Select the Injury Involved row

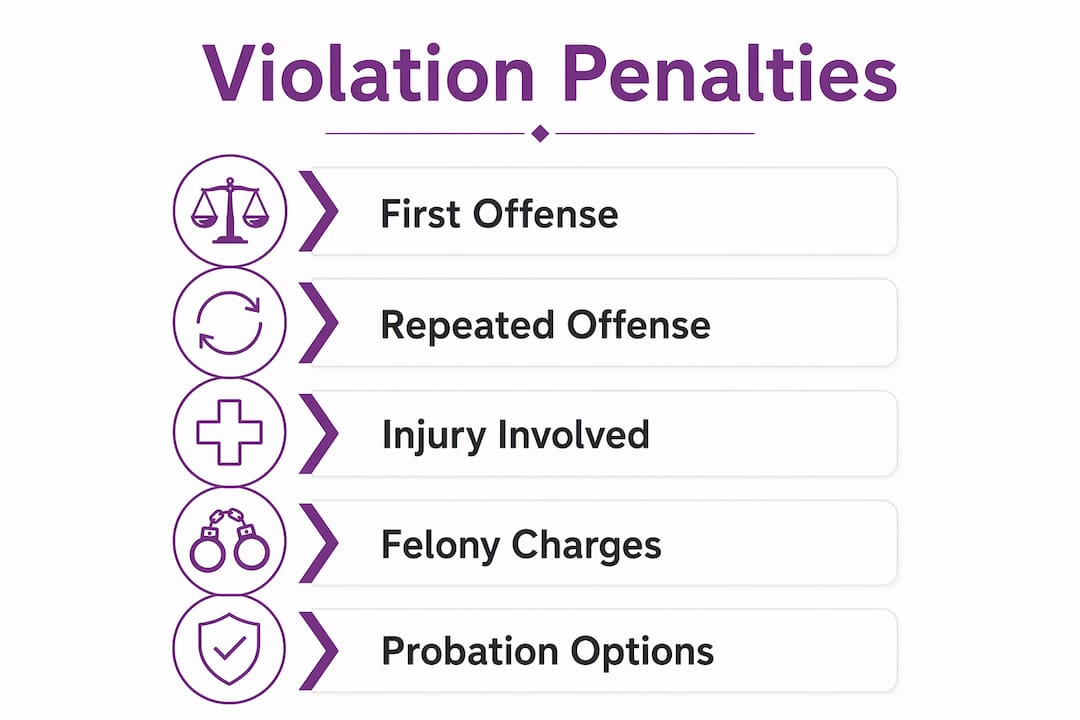pyautogui.click(x=604, y=433)
